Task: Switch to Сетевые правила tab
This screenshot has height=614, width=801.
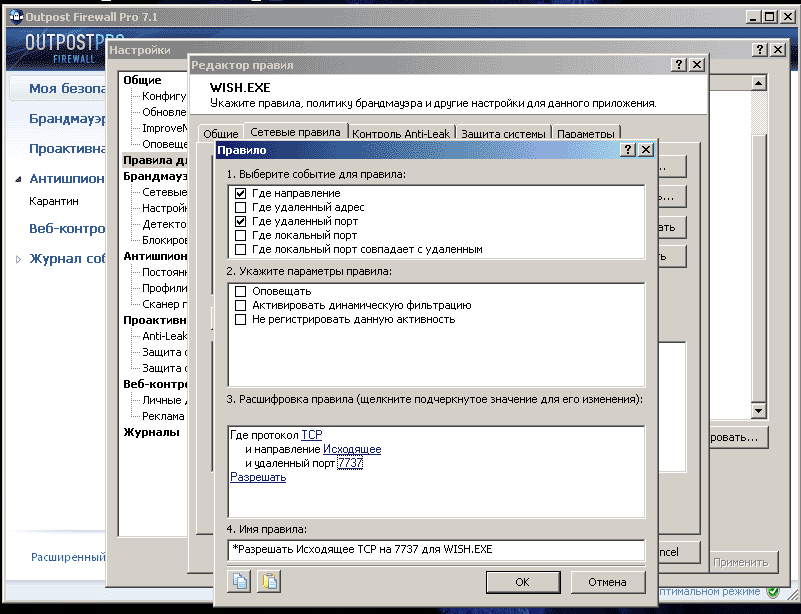Action: [295, 132]
